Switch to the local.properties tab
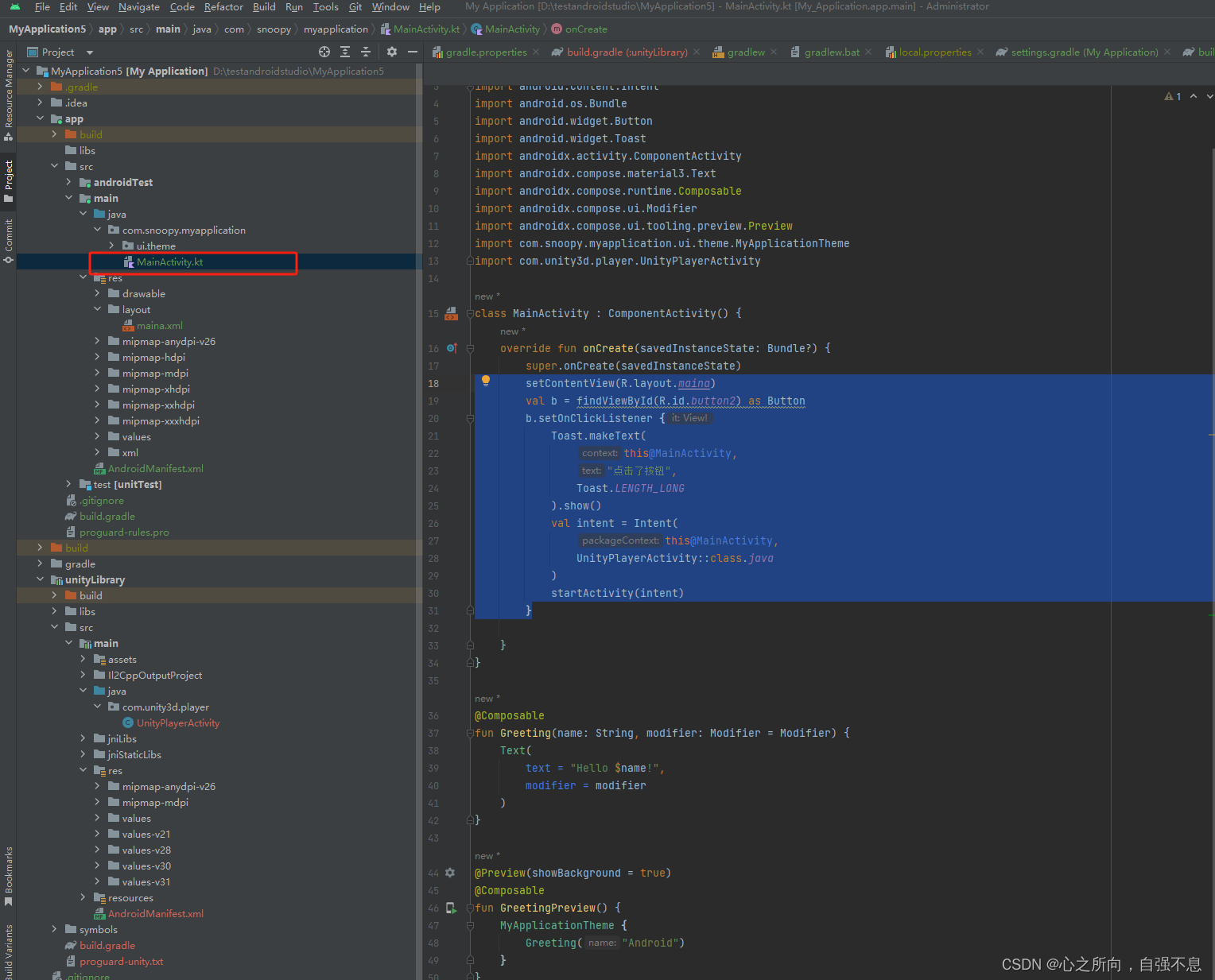1215x980 pixels. pyautogui.click(x=934, y=52)
